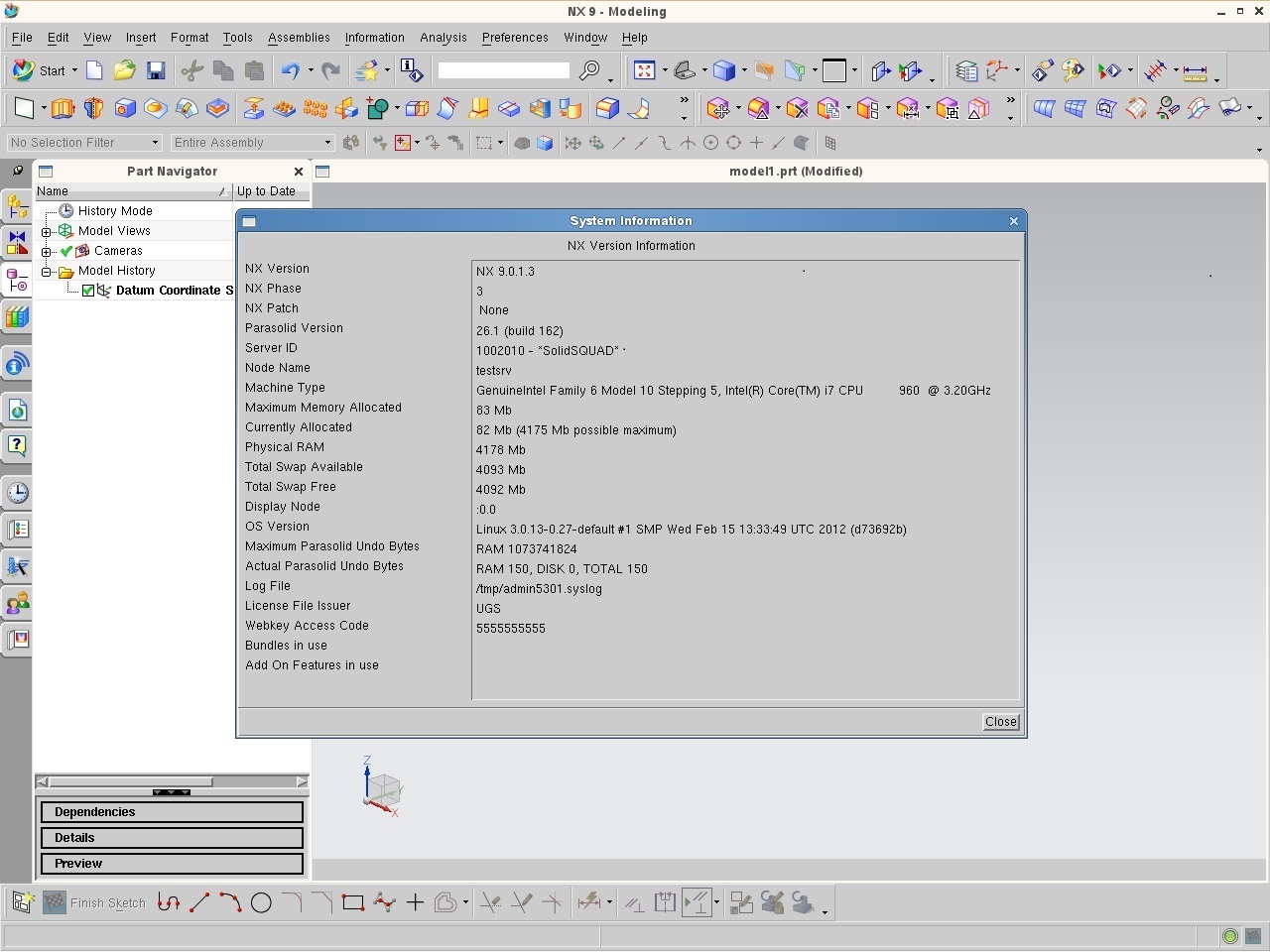This screenshot has width=1270, height=952.
Task: Click the Hole feature icon
Action: point(125,108)
